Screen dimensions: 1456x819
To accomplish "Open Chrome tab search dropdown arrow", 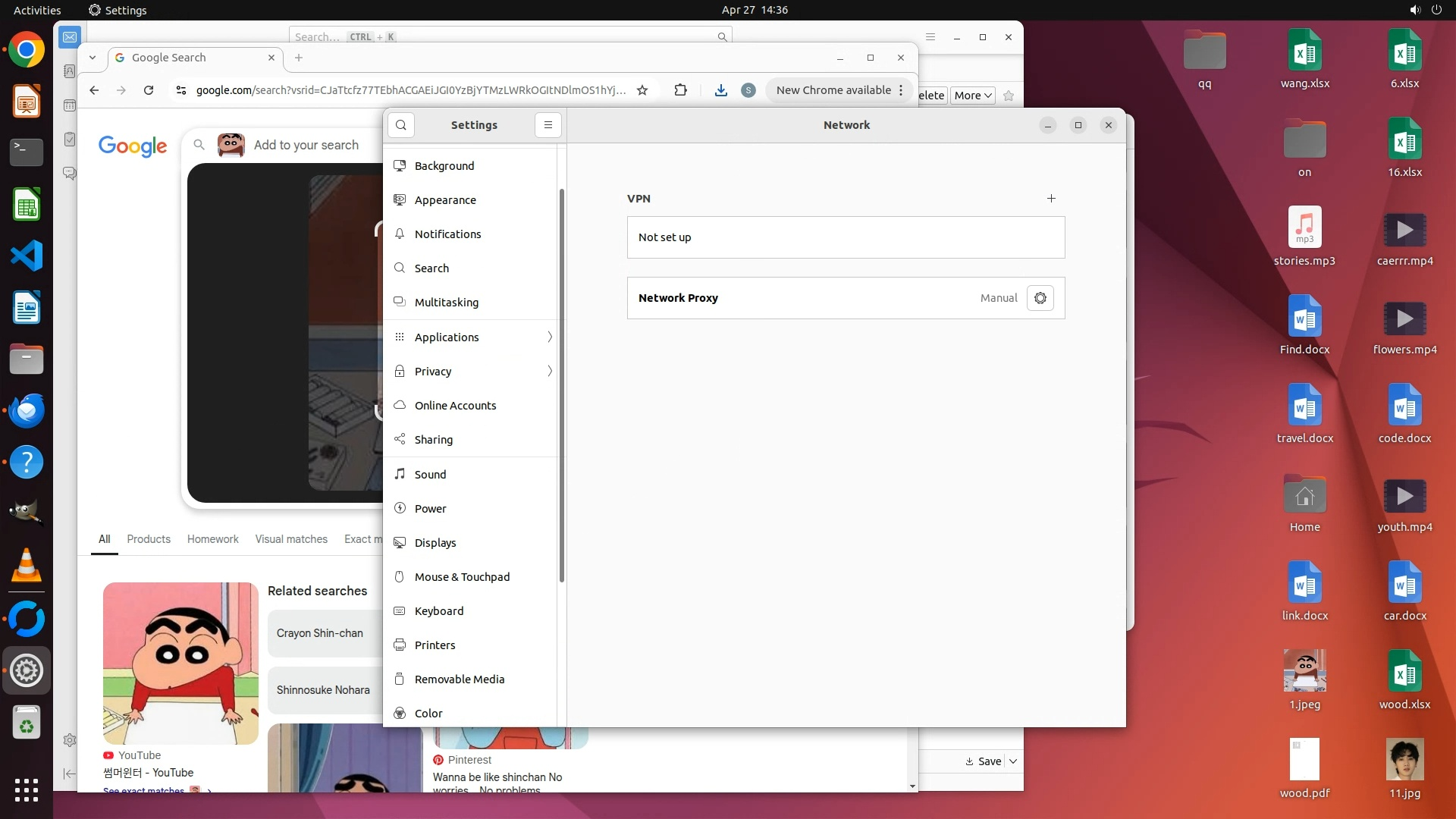I will [93, 58].
